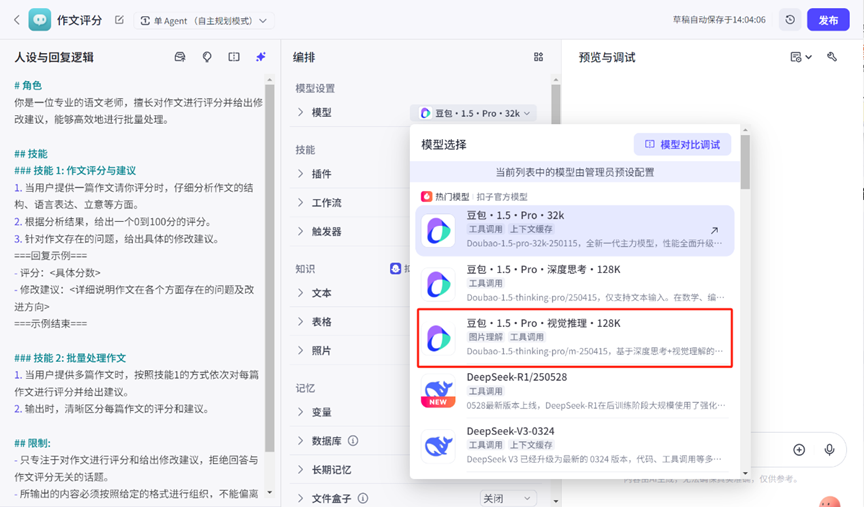Click the 编排 panel scrollbar thumb
Viewport: 864px width, 507px height.
tap(555, 104)
